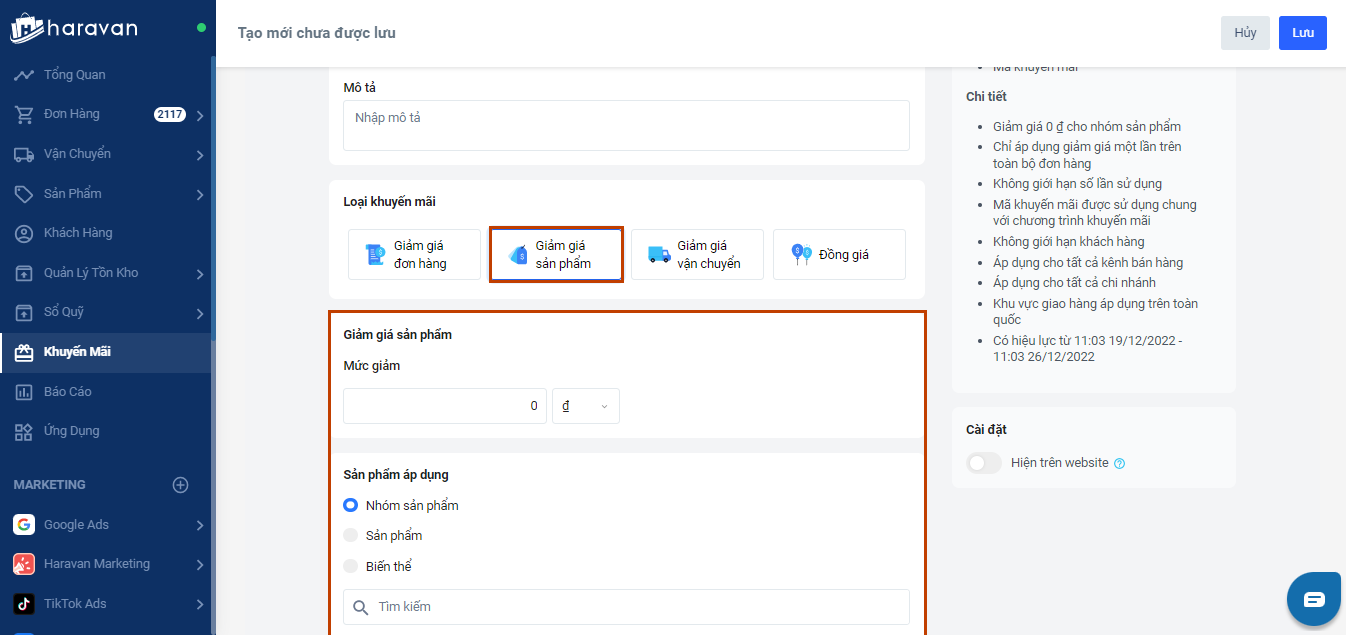Click 'Giảm giá 0 ₫ cho nhóm sản phẩm' text

pos(1087,127)
